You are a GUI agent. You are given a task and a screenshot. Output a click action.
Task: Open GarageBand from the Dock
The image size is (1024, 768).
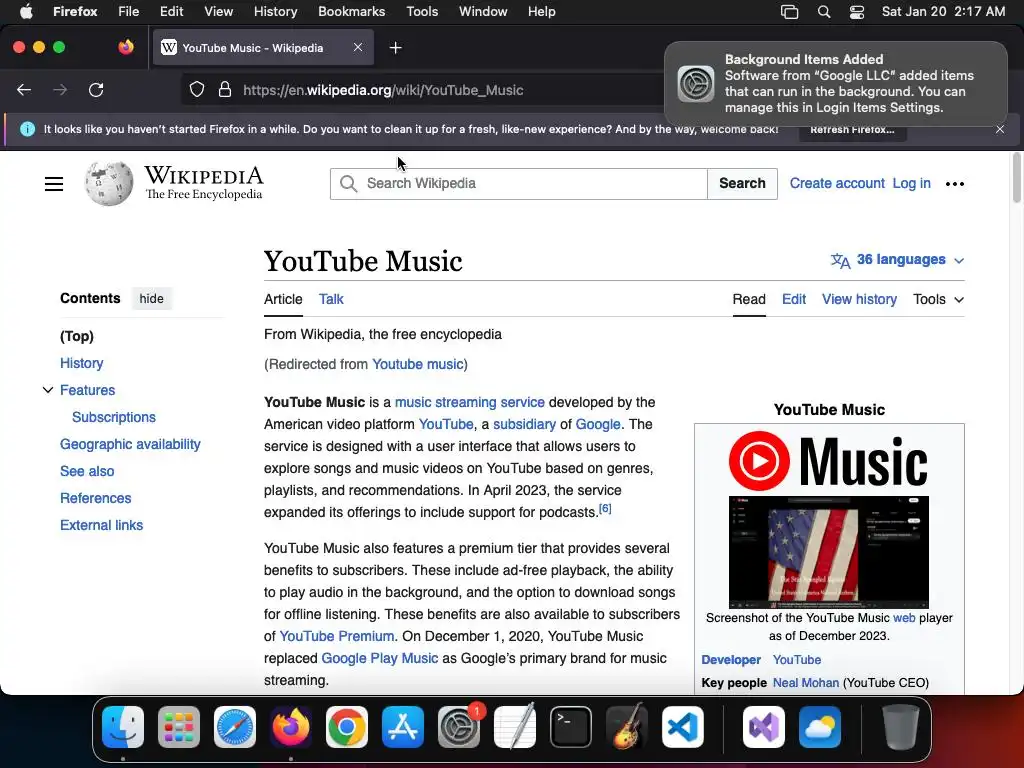coord(627,727)
